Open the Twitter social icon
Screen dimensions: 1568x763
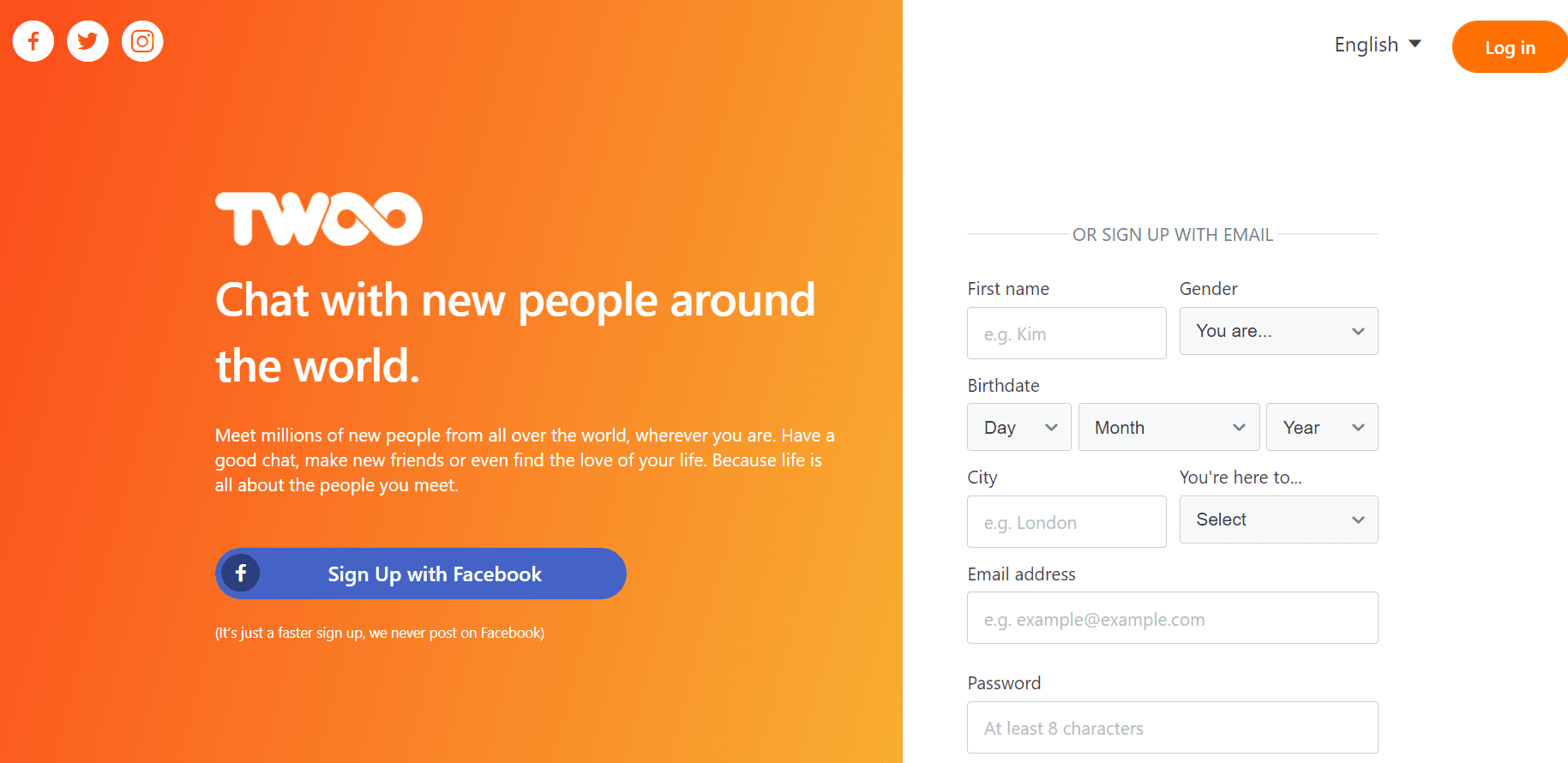coord(87,41)
